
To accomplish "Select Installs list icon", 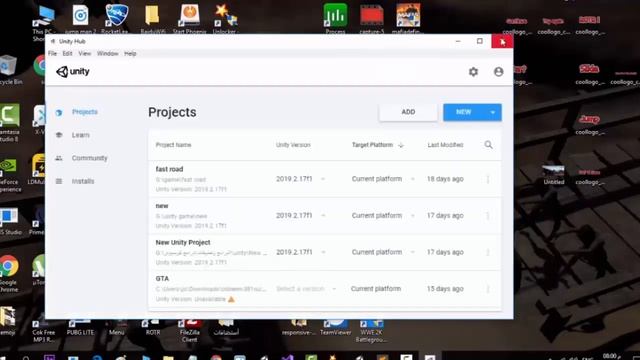I will 59,181.
